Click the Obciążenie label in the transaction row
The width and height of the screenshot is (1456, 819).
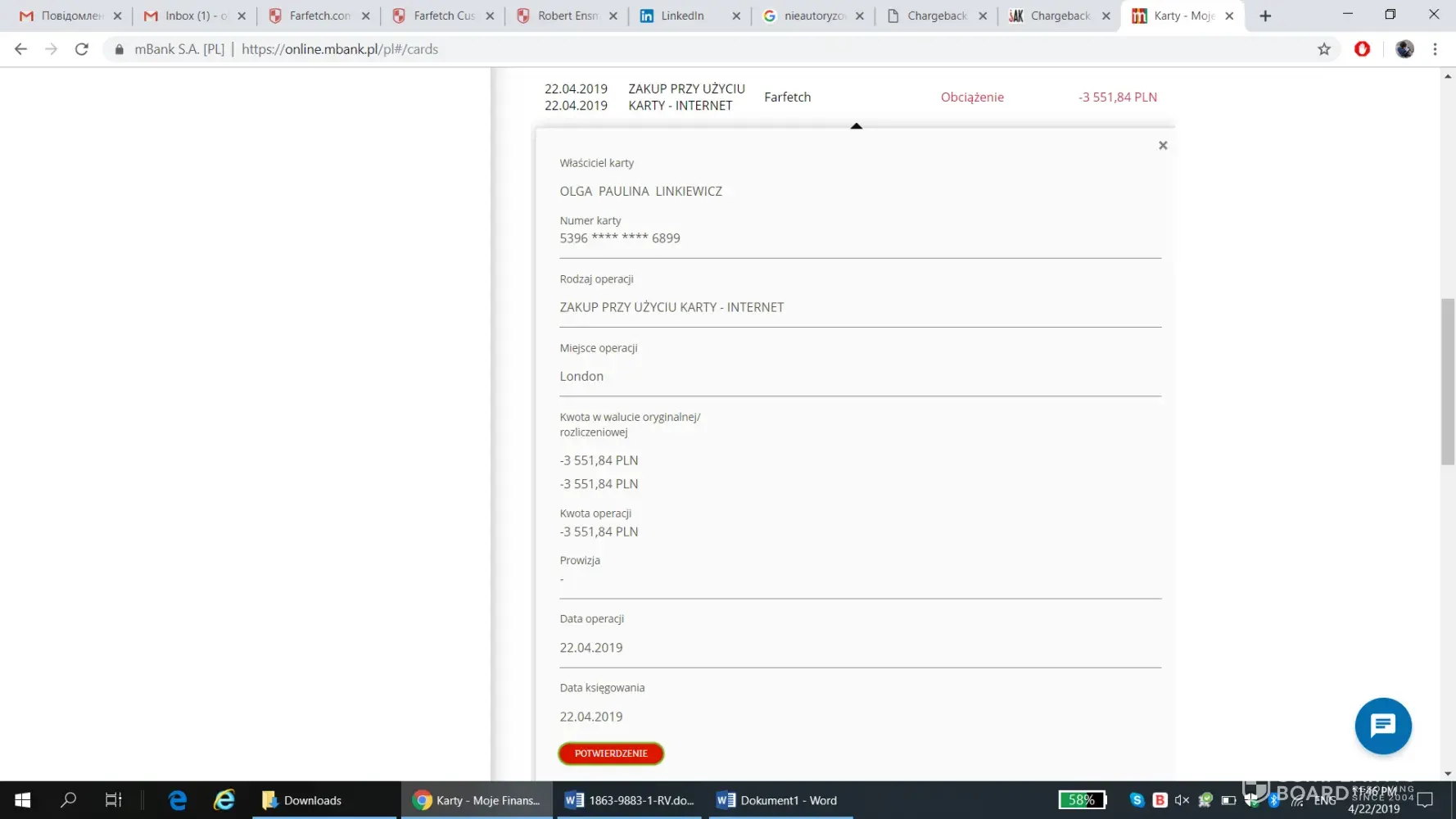coord(972,97)
